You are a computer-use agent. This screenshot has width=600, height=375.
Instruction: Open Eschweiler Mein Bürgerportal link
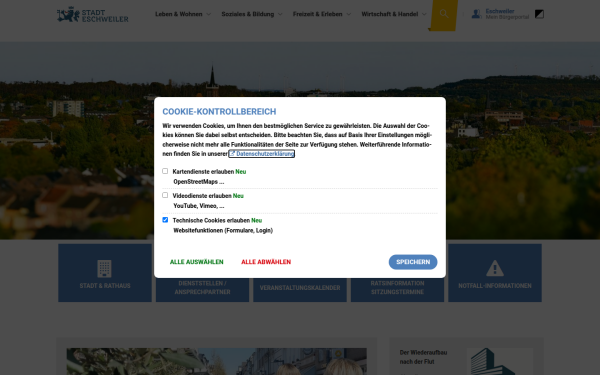[x=507, y=14]
